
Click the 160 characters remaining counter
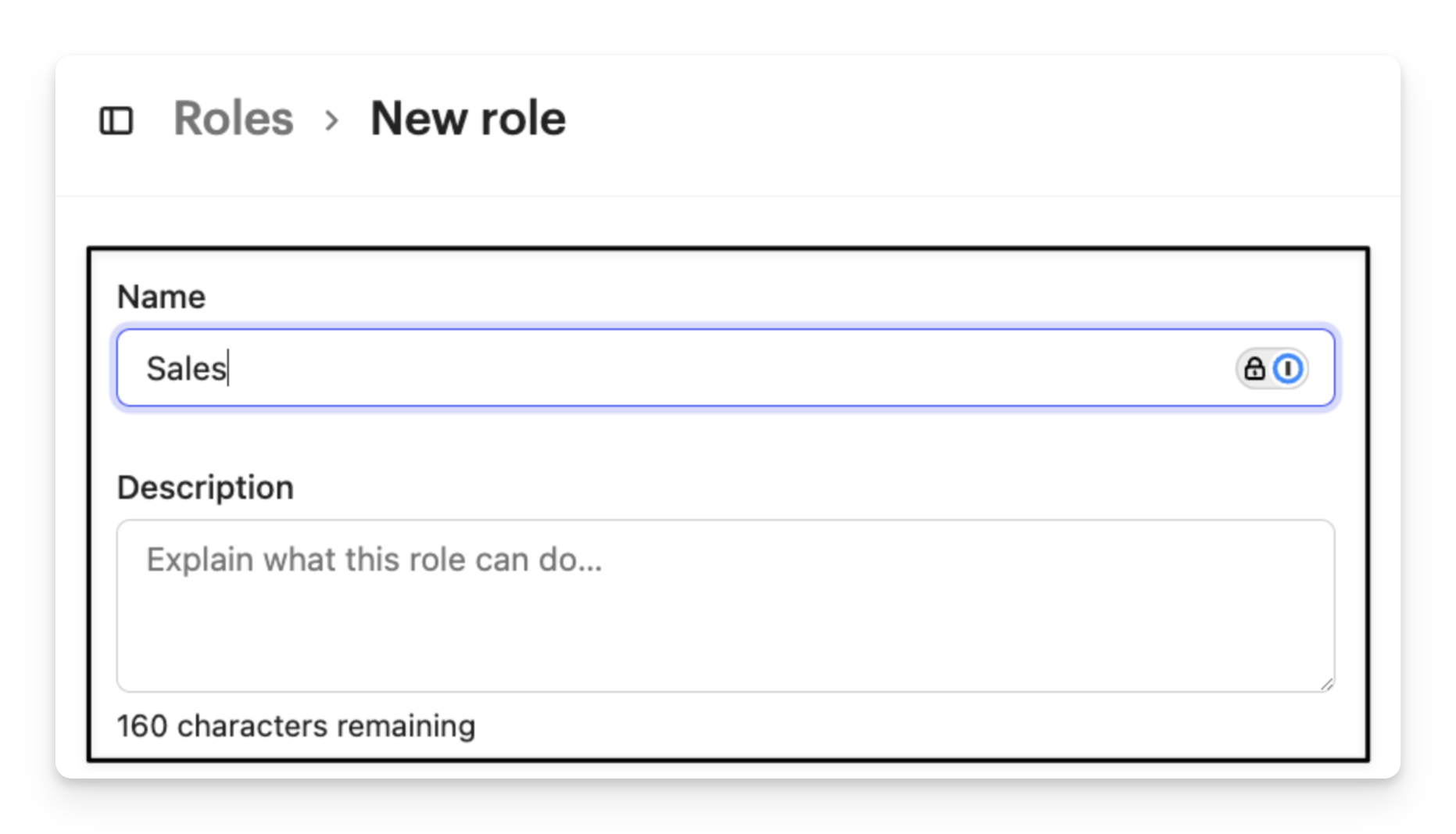295,726
